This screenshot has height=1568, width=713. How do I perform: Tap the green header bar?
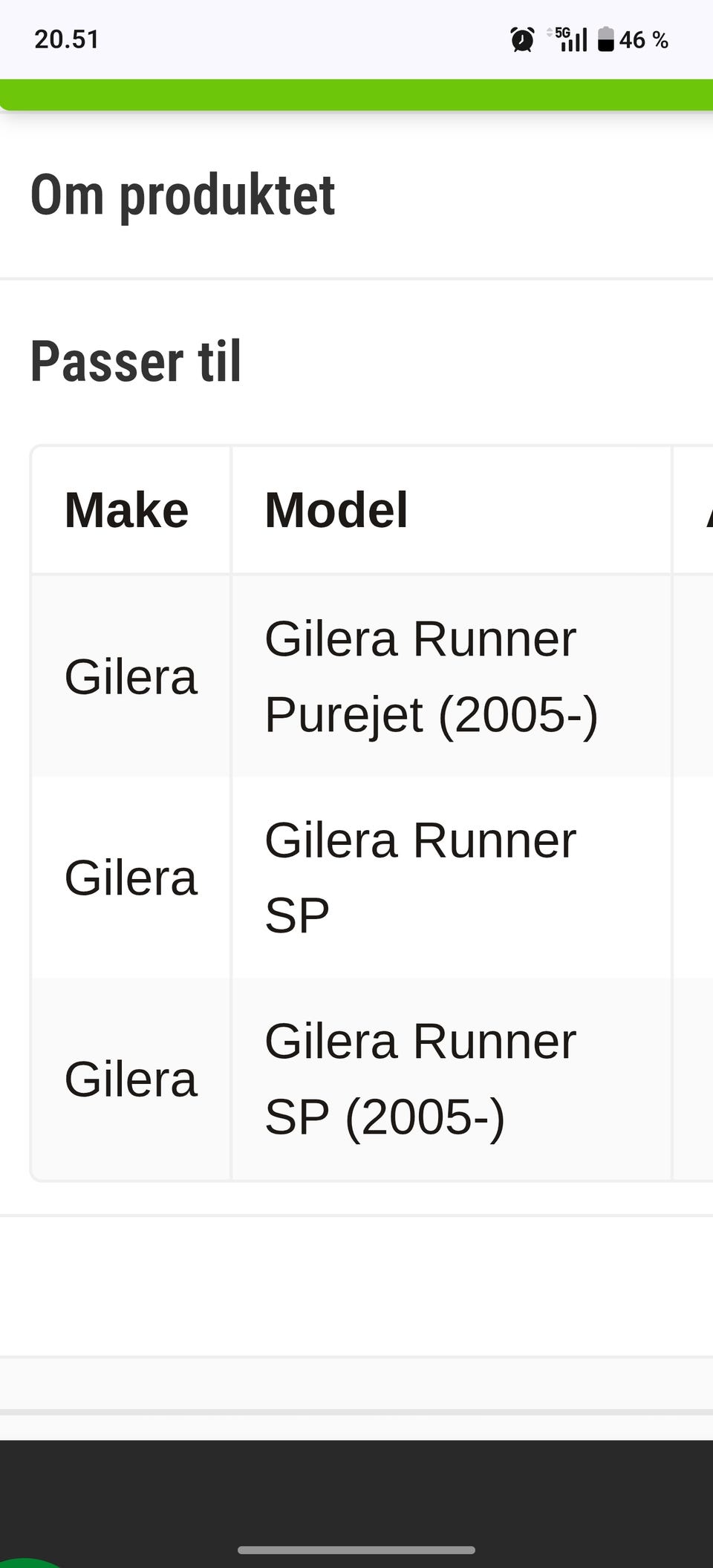pos(356,94)
